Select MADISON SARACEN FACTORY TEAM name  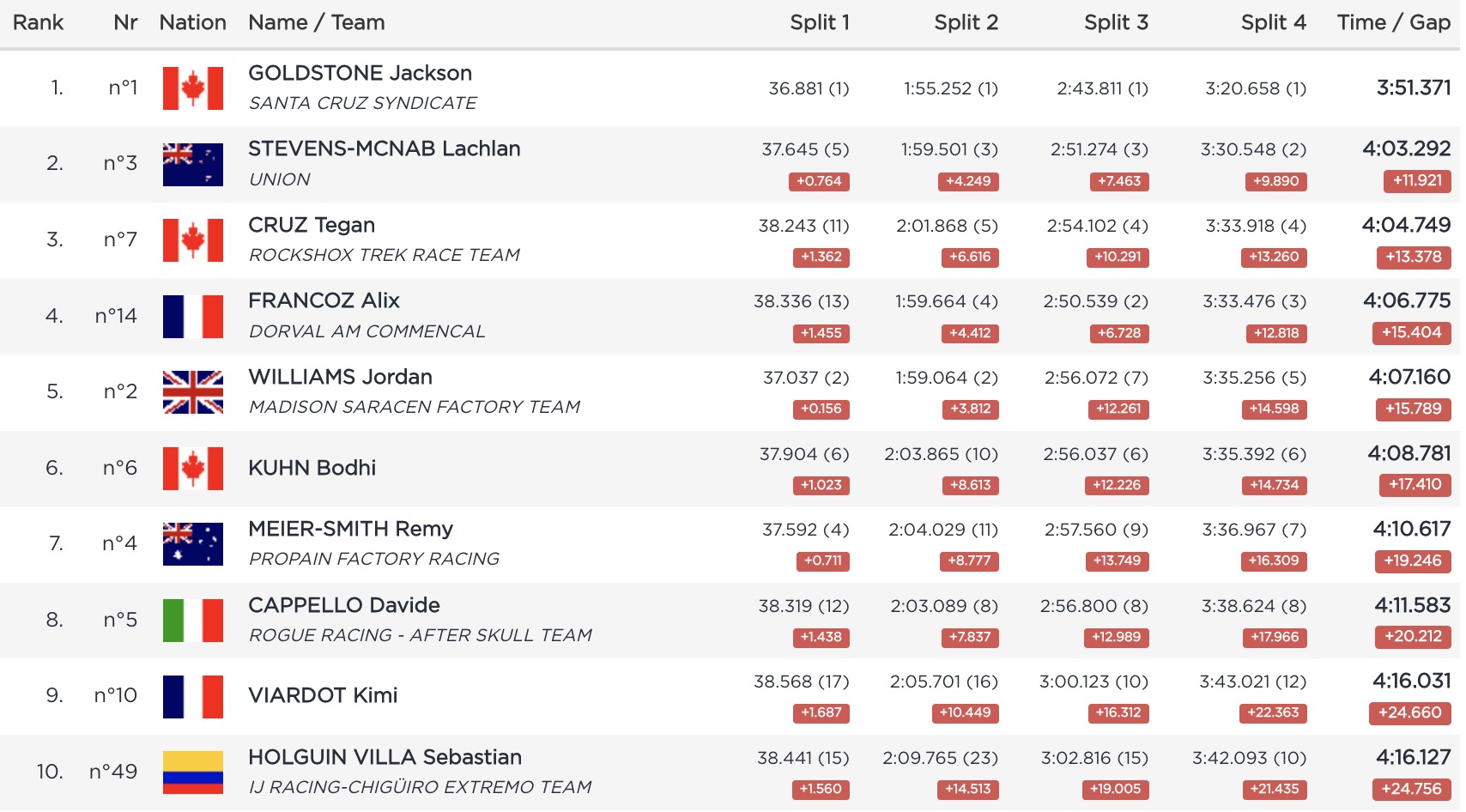point(414,408)
